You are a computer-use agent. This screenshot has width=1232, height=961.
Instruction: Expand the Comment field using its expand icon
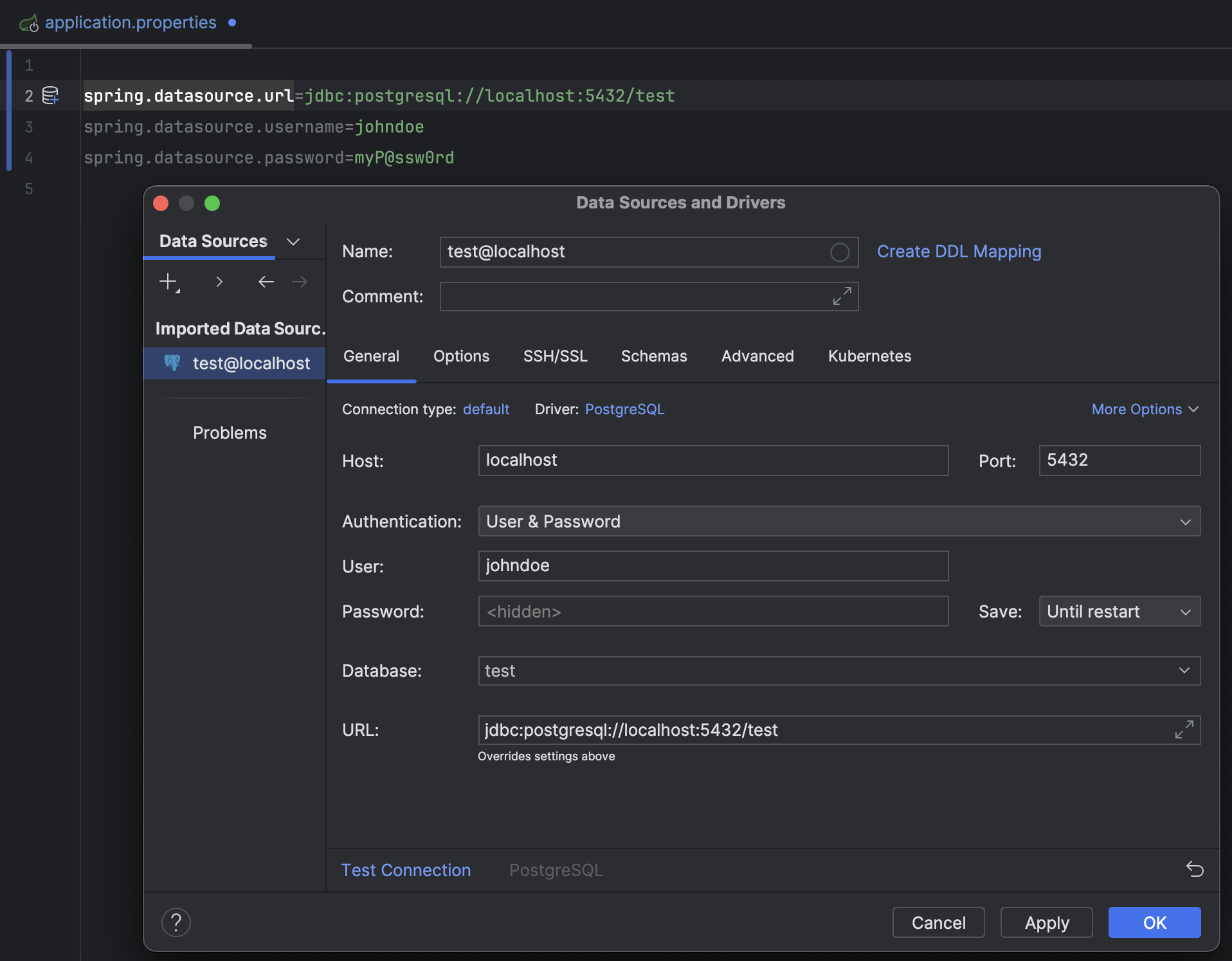tap(841, 297)
